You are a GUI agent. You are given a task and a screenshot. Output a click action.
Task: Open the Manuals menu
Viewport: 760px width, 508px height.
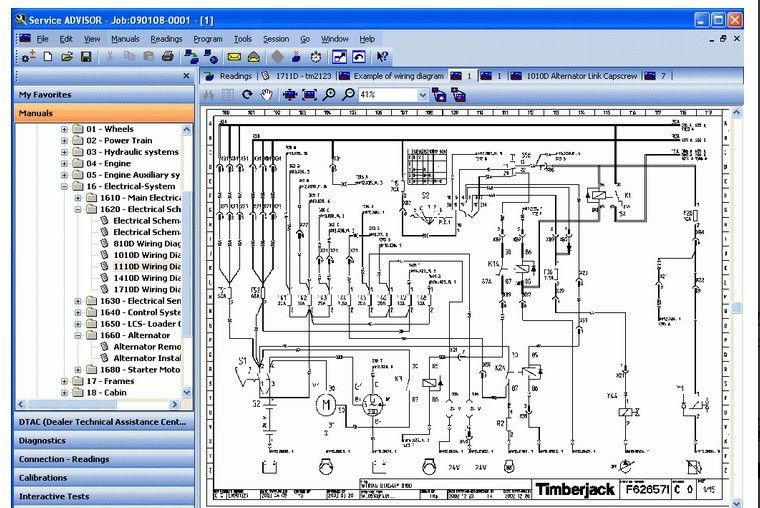point(125,39)
